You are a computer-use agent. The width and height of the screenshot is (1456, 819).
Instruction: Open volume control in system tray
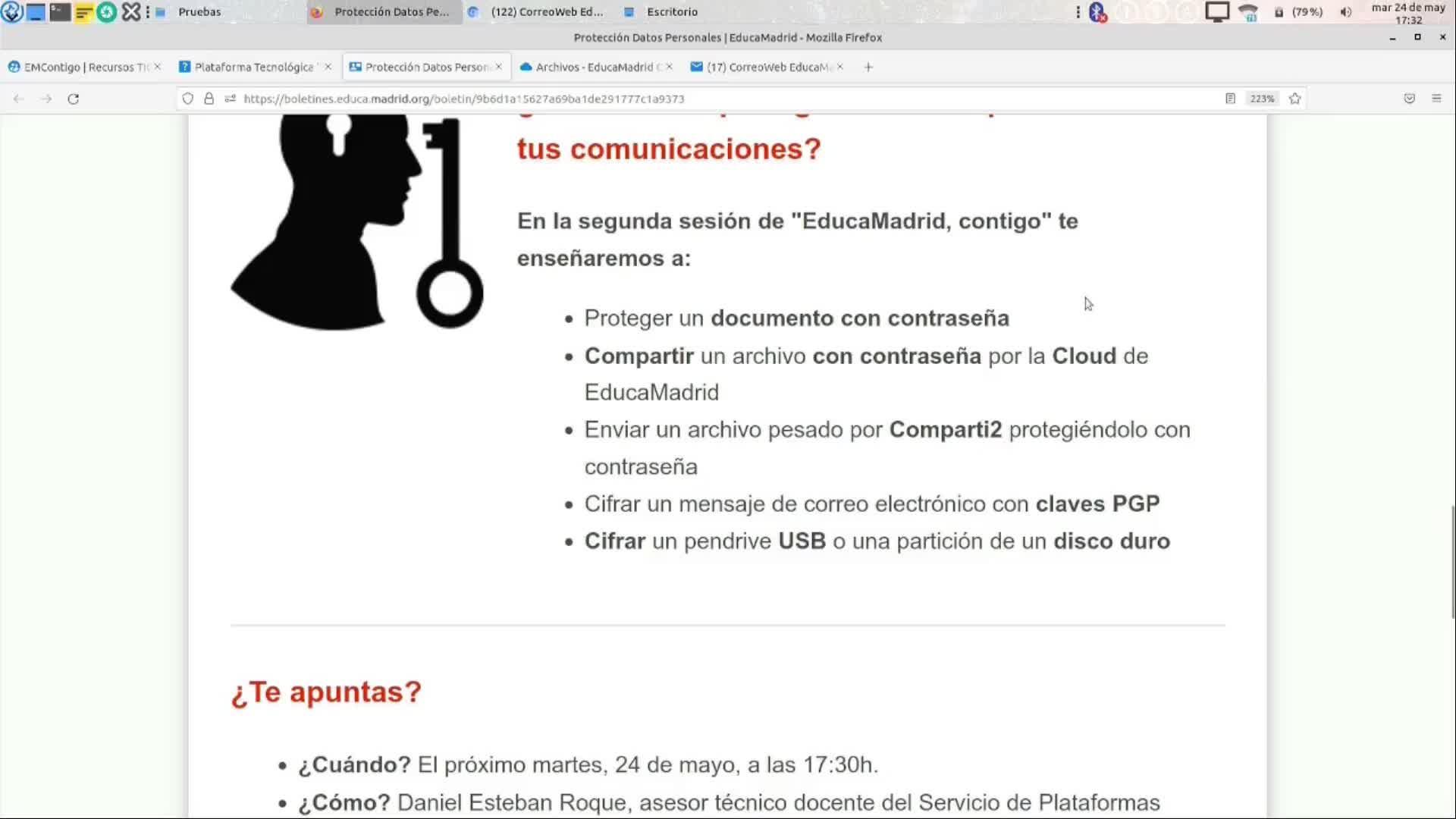(x=1345, y=12)
